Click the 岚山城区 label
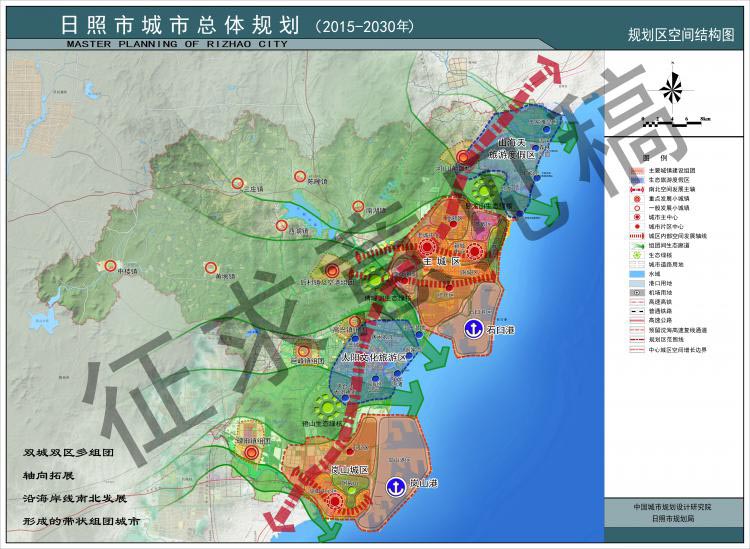 click(351, 469)
